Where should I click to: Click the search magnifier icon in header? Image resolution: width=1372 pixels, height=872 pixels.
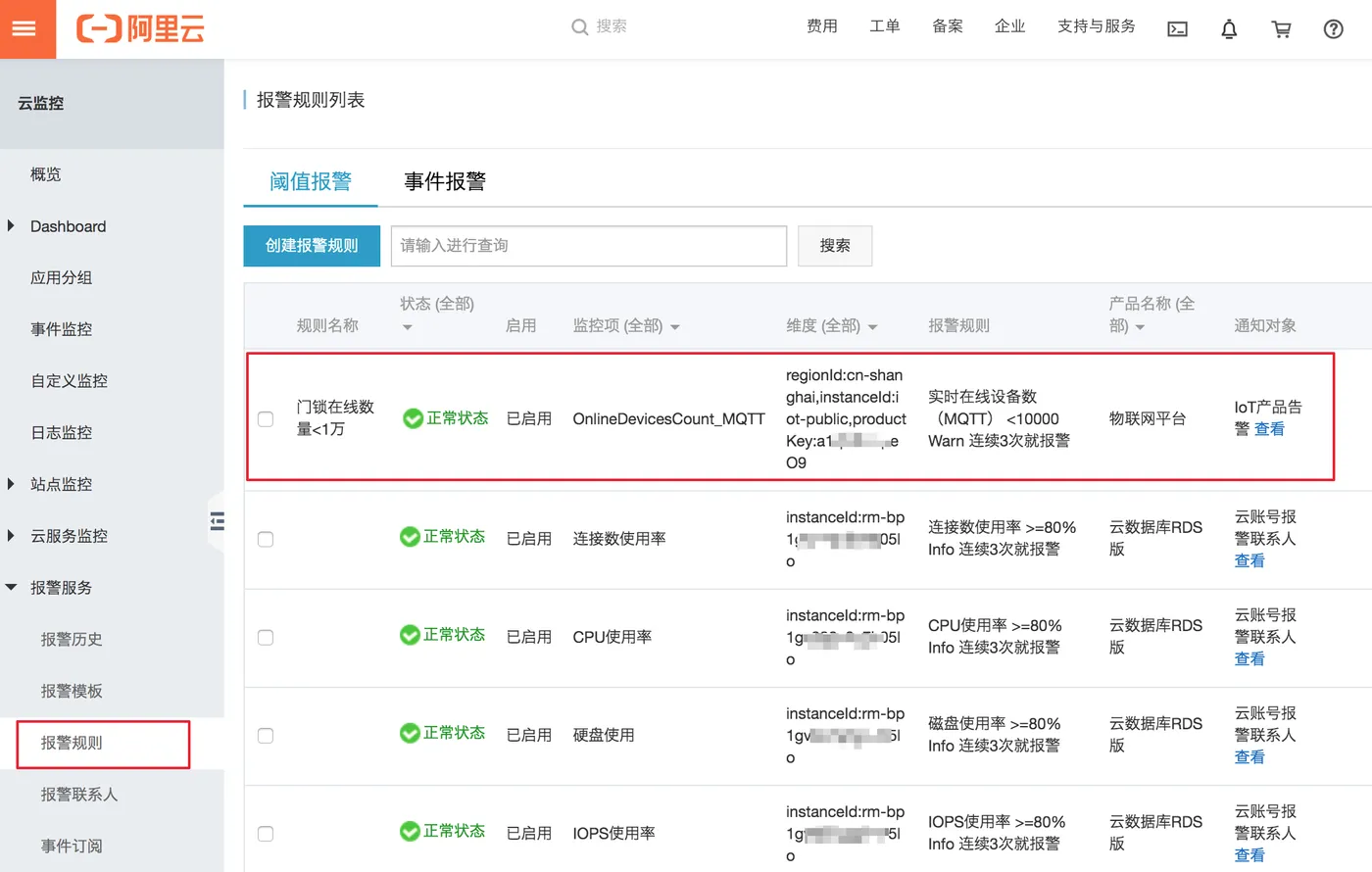pyautogui.click(x=579, y=27)
